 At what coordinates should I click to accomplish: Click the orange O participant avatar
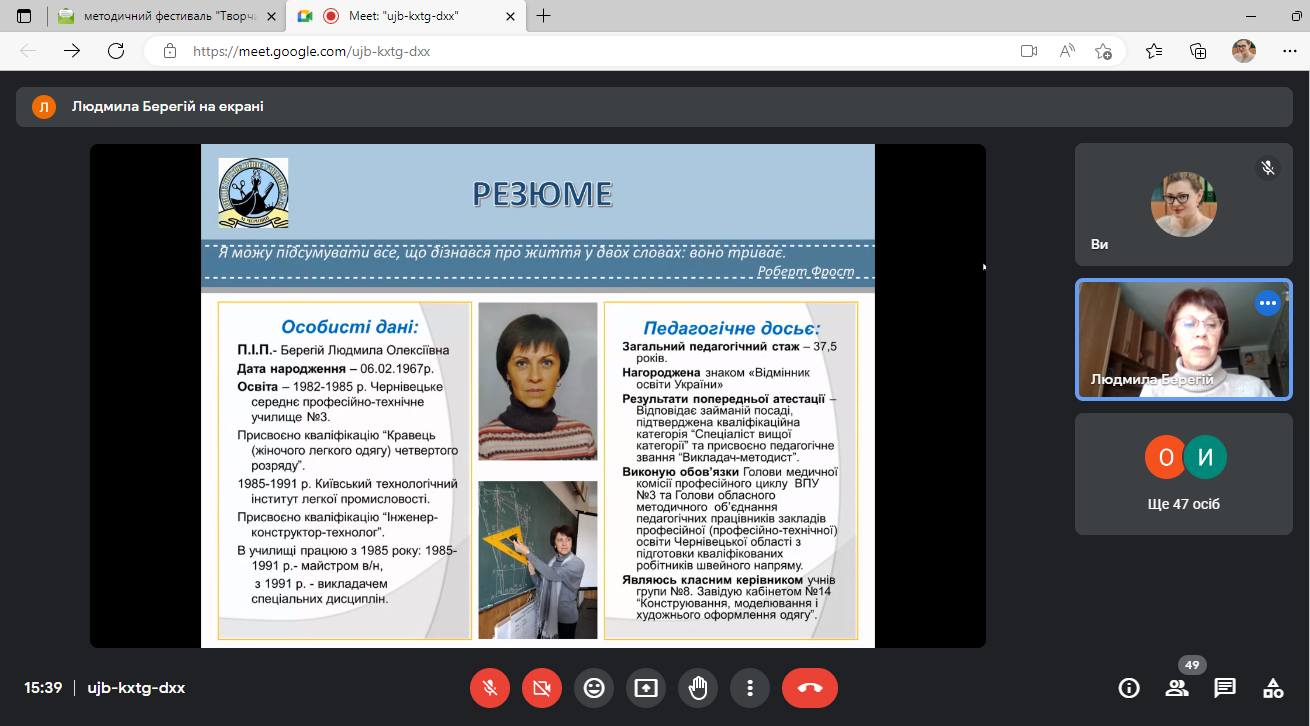[1166, 458]
